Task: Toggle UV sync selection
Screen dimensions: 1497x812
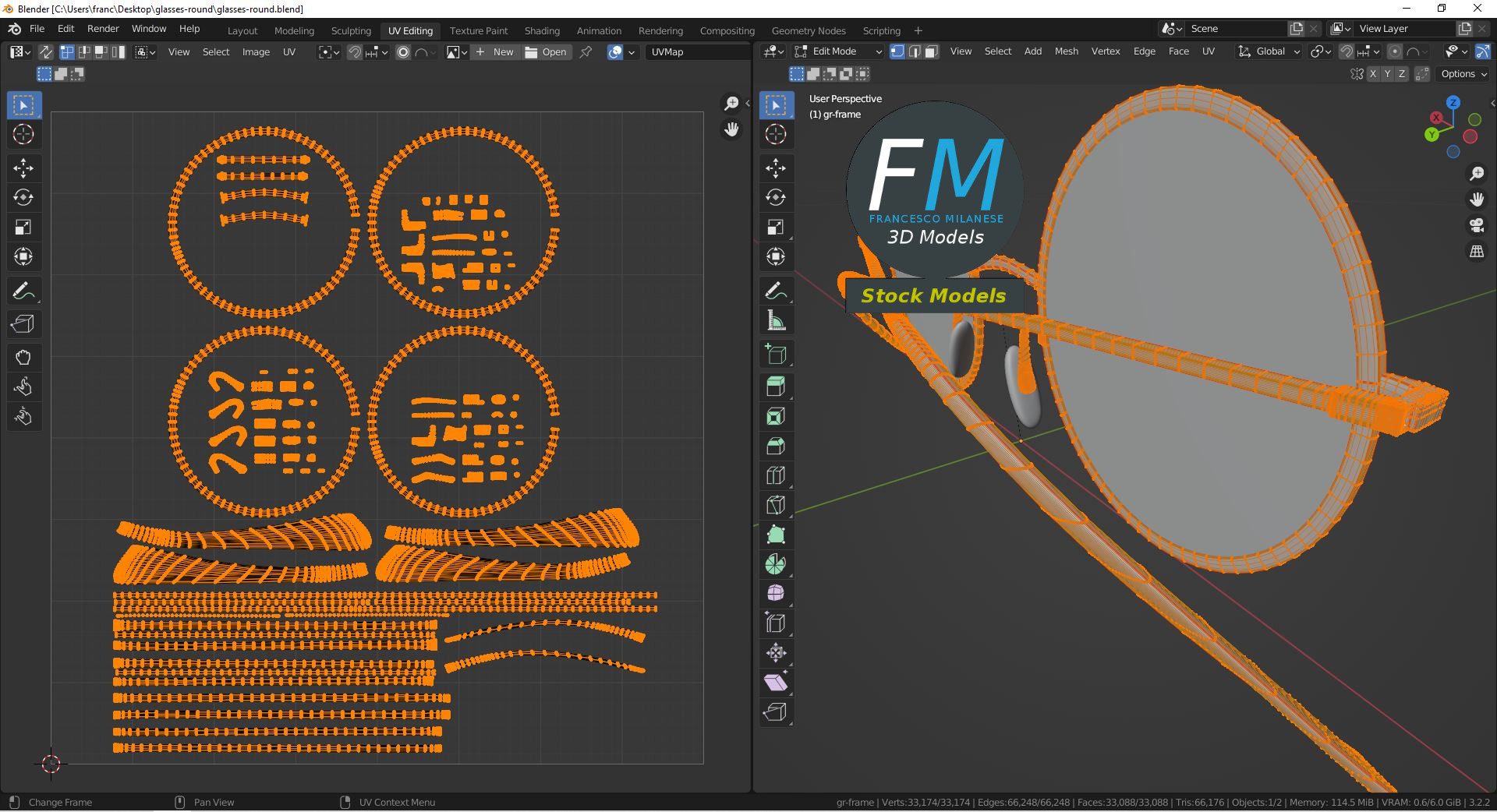Action: point(46,52)
